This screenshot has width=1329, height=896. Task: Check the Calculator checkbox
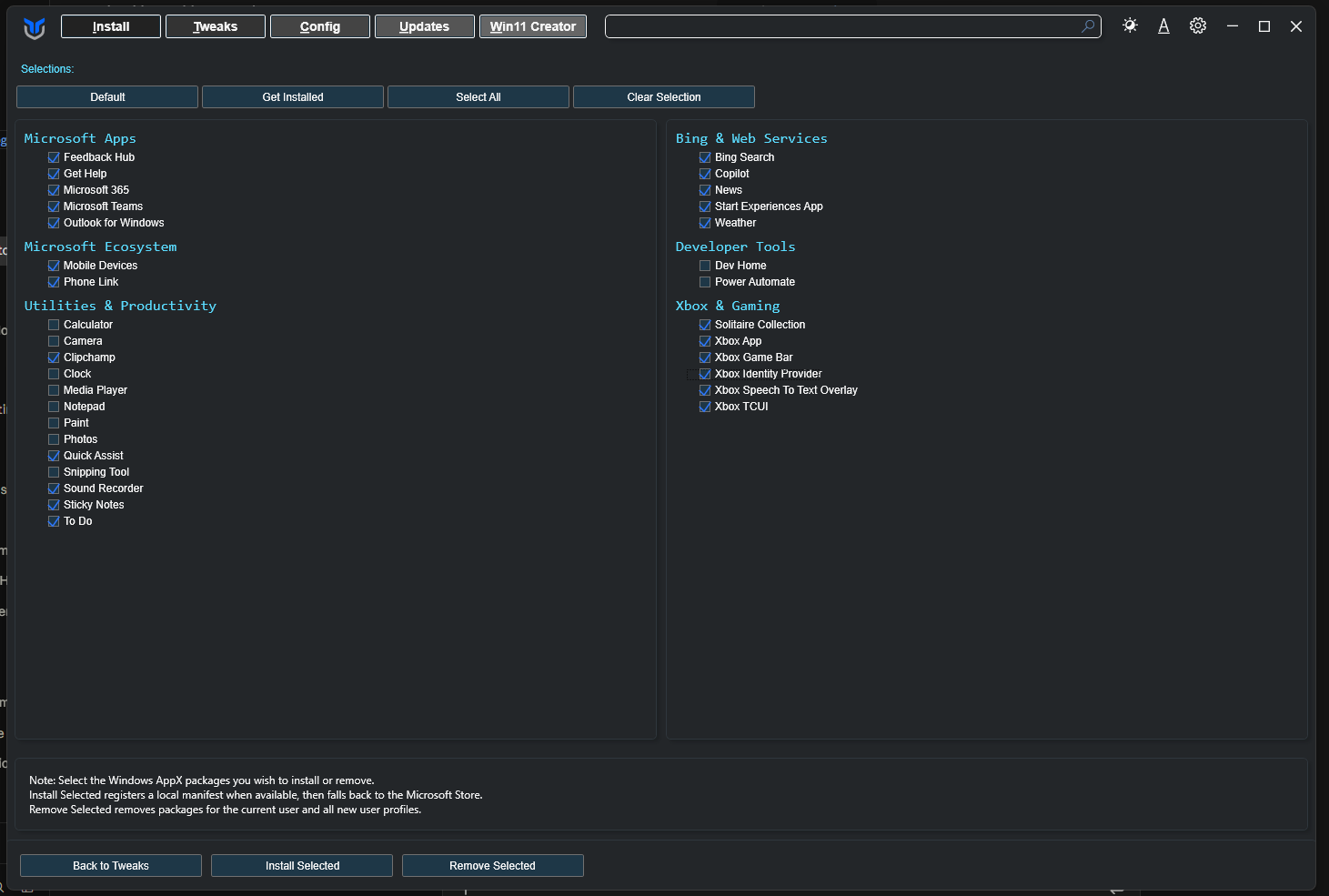coord(54,325)
